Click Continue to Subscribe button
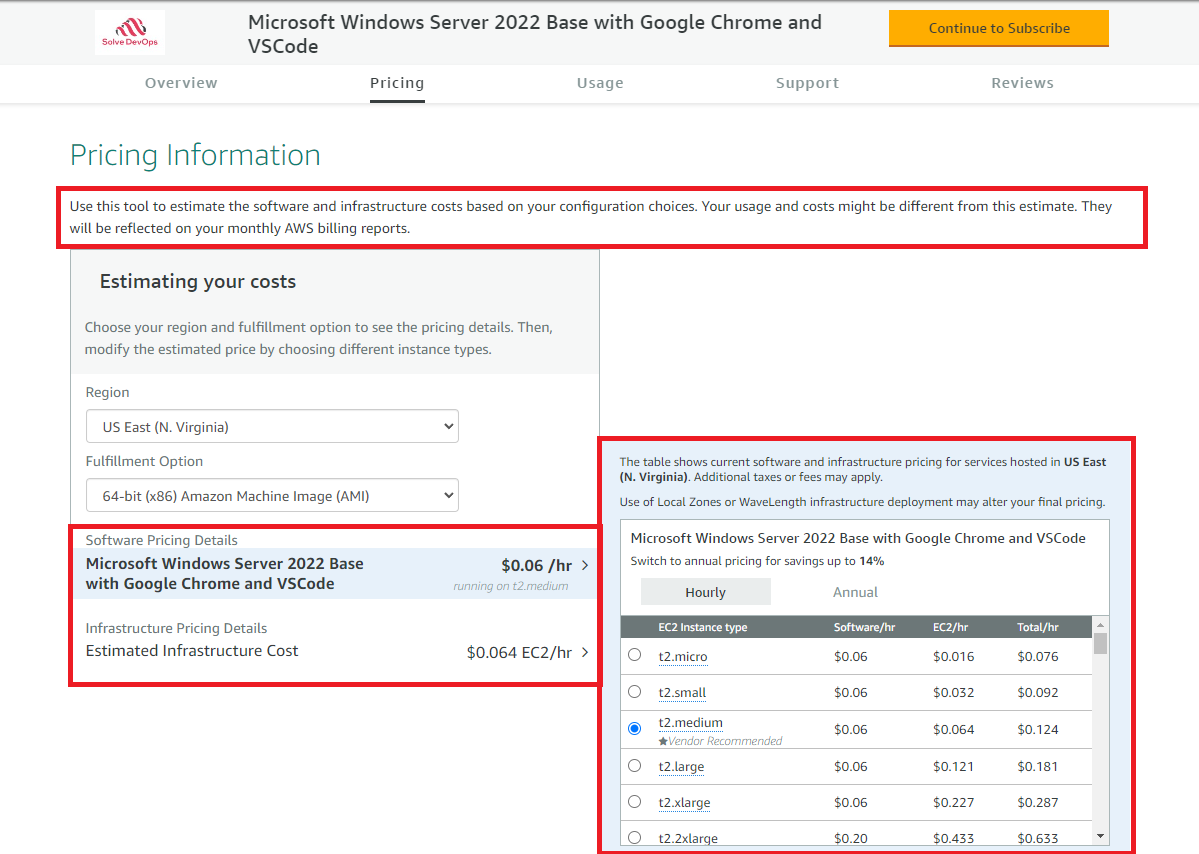 pyautogui.click(x=999, y=28)
